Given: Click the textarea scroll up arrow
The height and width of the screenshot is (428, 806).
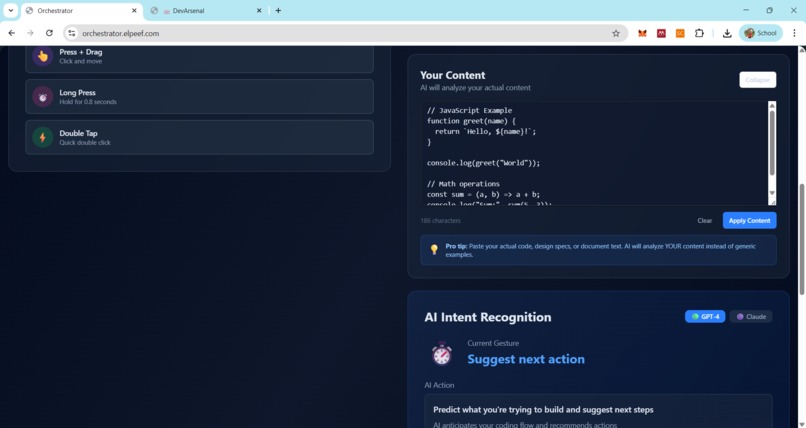Looking at the screenshot, I should pos(772,106).
